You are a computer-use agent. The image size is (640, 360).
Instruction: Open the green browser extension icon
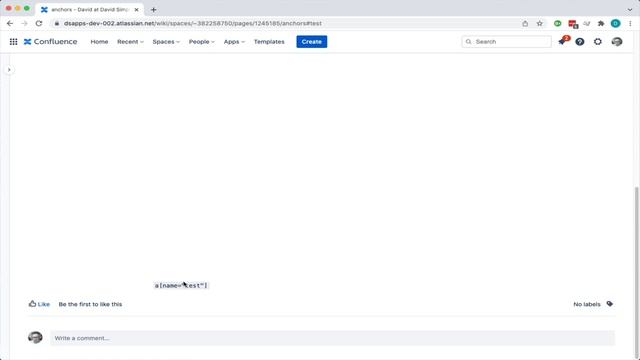point(558,23)
